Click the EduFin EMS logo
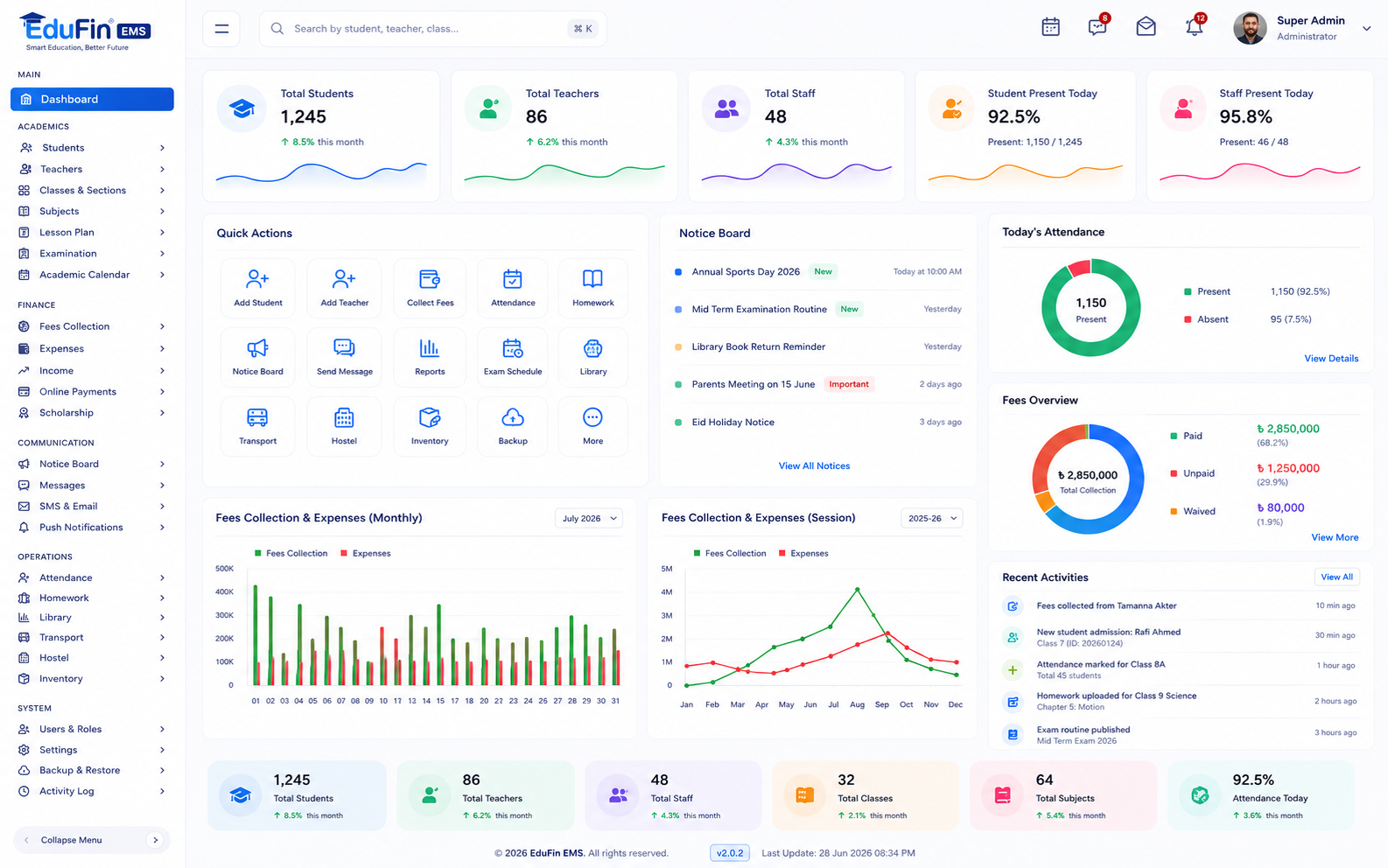Screen dimensions: 1388x868 pyautogui.click(x=85, y=31)
